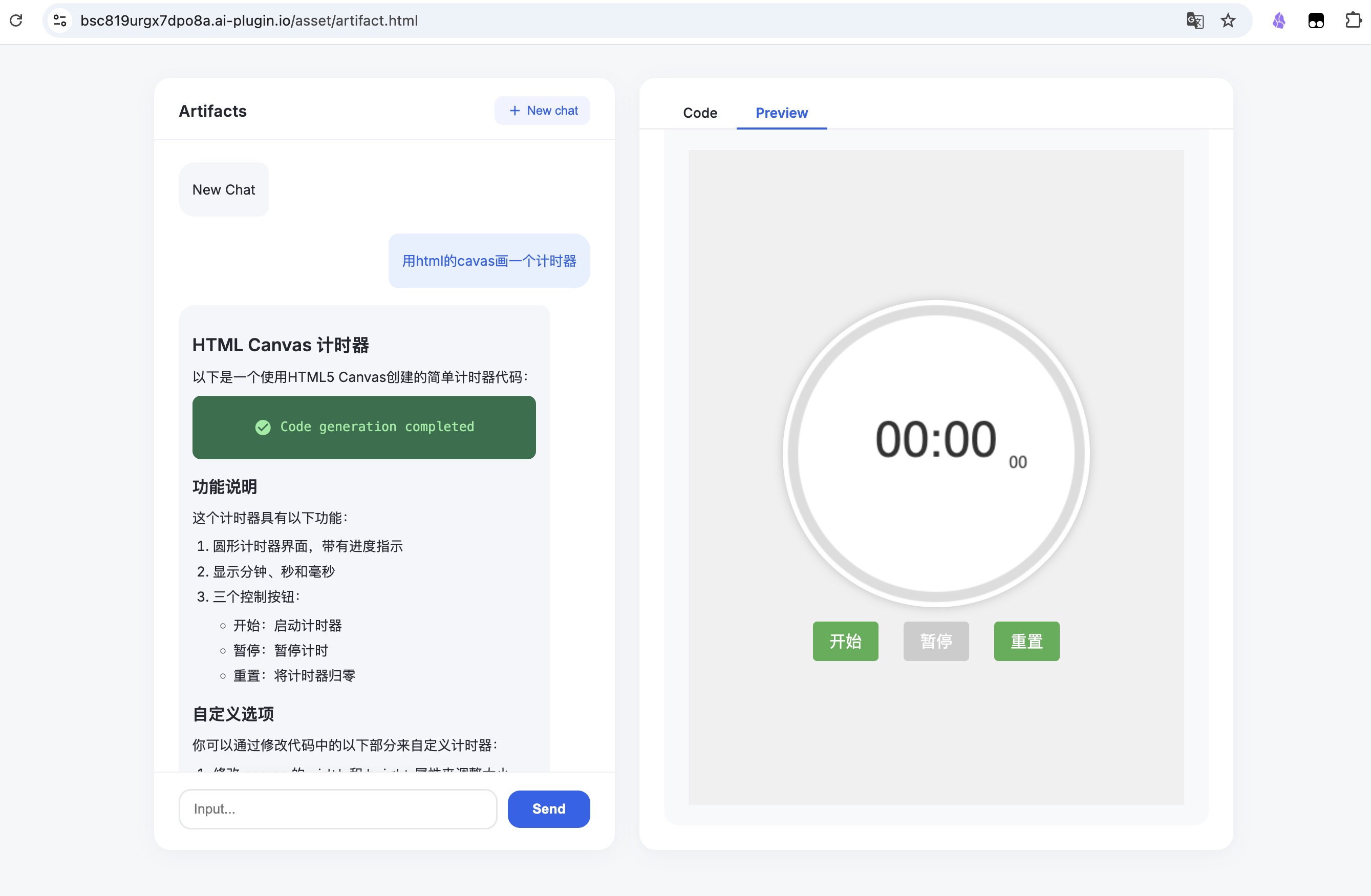Bookmark this page with the star icon
This screenshot has width=1371, height=896.
(1228, 20)
